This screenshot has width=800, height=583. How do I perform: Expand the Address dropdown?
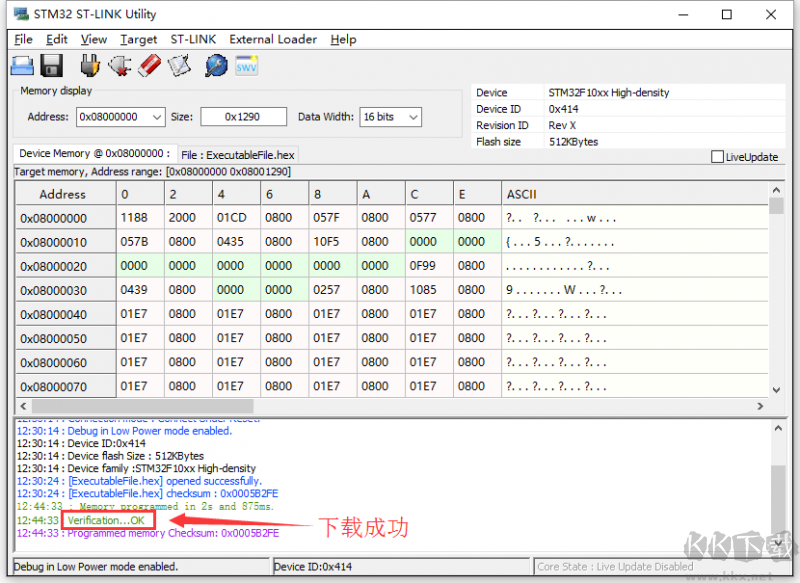[156, 117]
